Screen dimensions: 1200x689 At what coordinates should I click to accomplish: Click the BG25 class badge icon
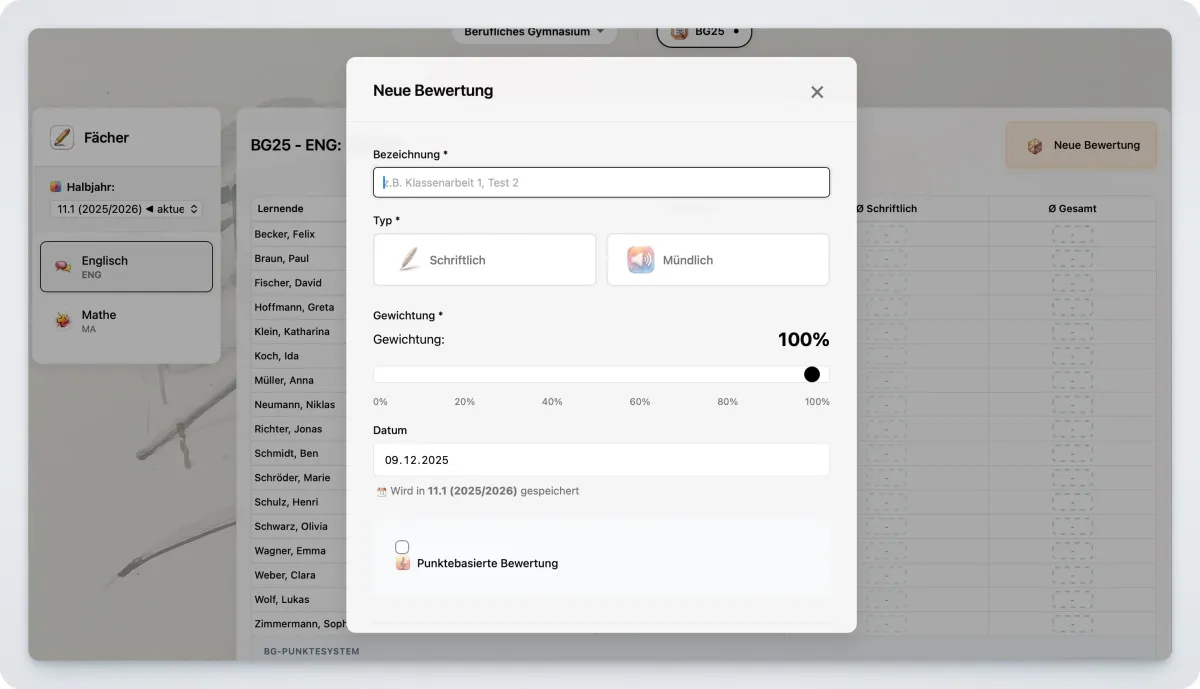click(679, 31)
